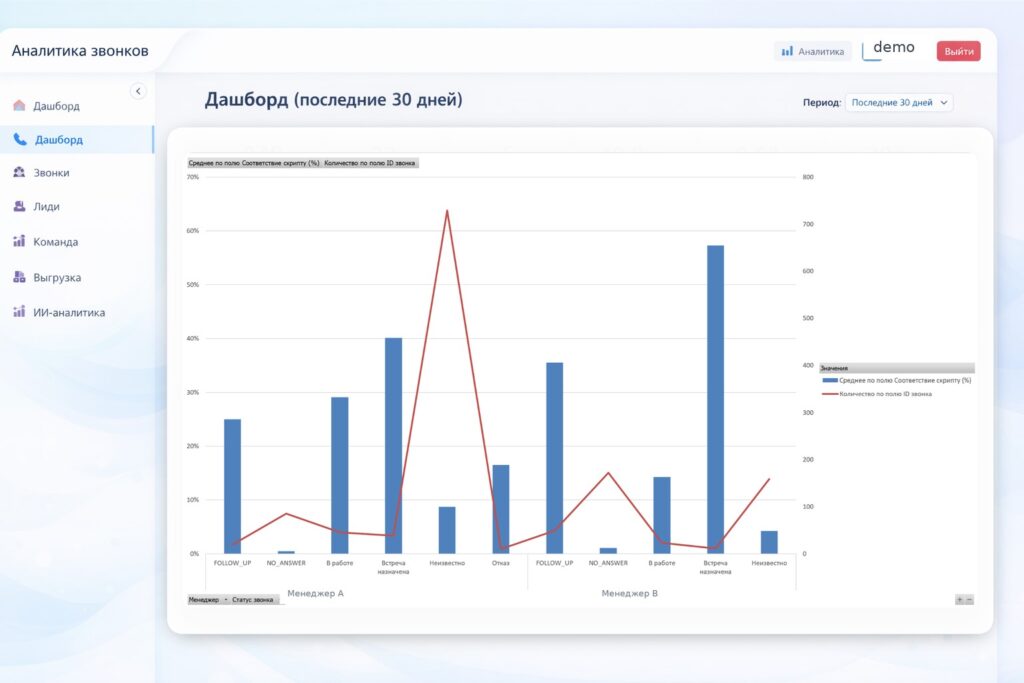Click the house icon beside first Дашборд
The height and width of the screenshot is (683, 1024).
19,105
